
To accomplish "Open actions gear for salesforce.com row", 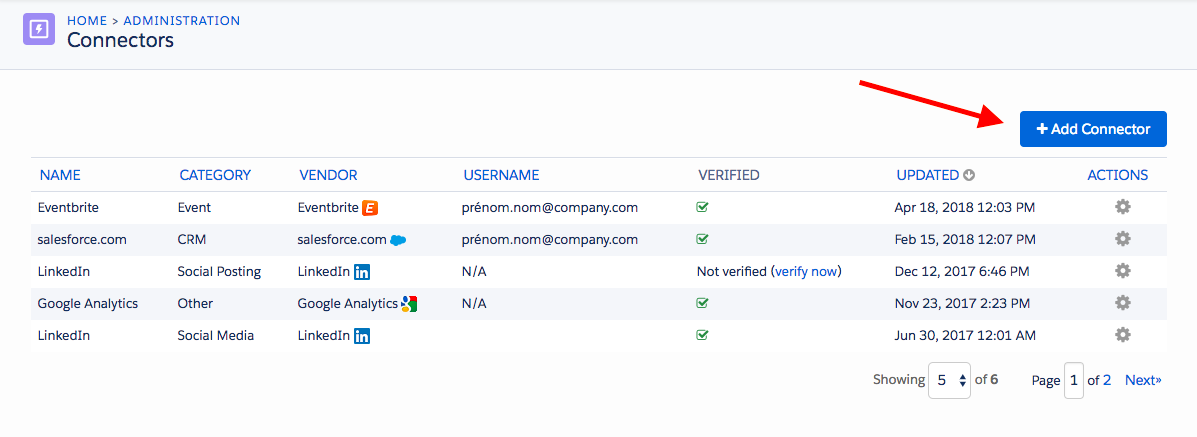I will (1122, 239).
